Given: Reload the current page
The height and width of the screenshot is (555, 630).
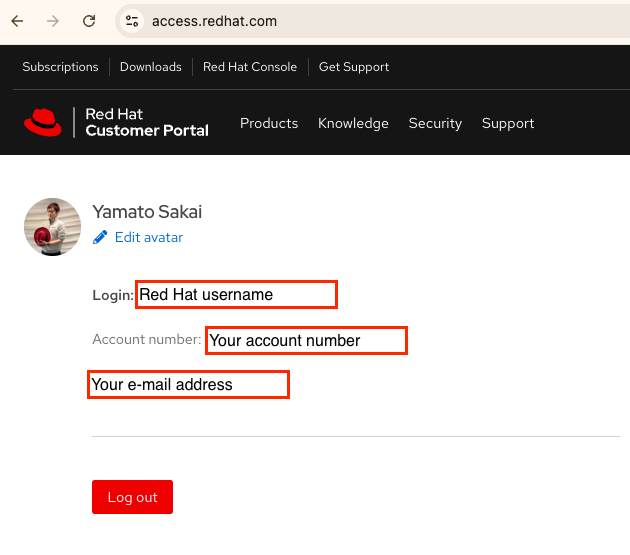Looking at the screenshot, I should 89,21.
